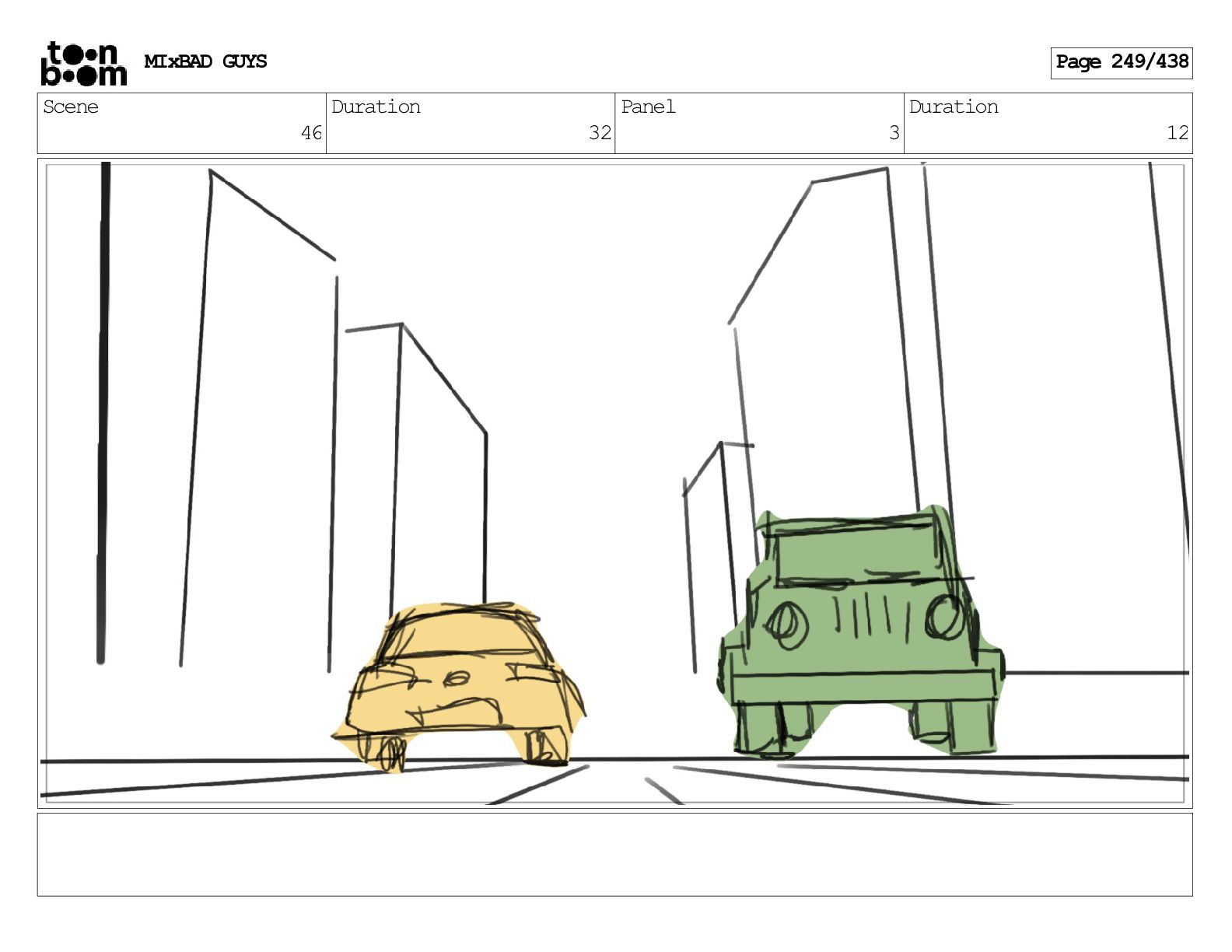Click the Toon Boom logo
The width and height of the screenshot is (1232, 952).
pyautogui.click(x=83, y=63)
